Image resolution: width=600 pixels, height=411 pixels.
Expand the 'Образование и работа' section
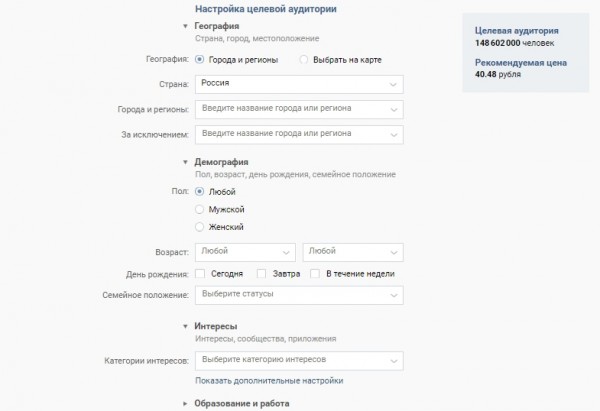(185, 403)
